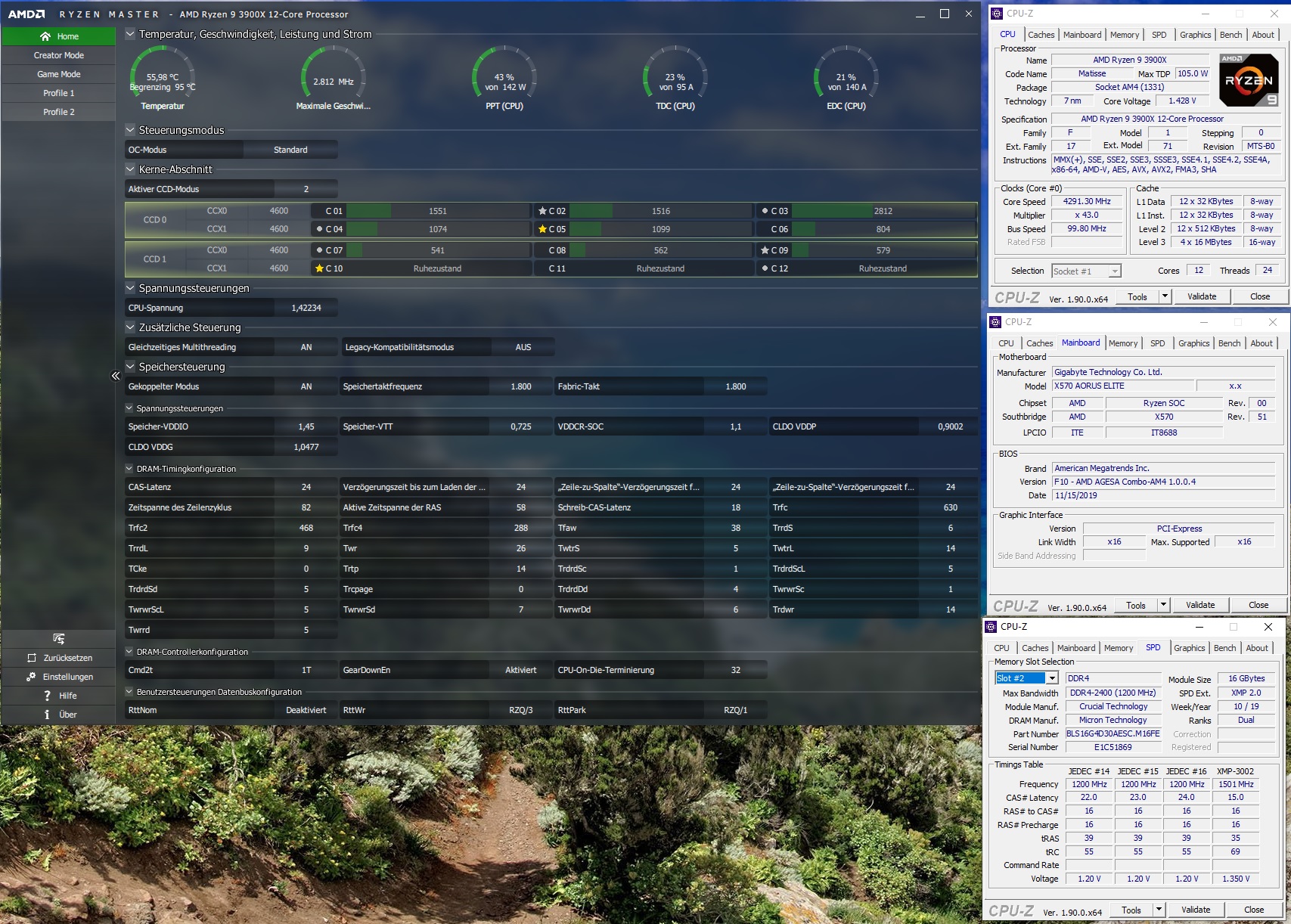The width and height of the screenshot is (1291, 924).
Task: Open the Socket #1 selection dropdown
Action: pos(1114,271)
